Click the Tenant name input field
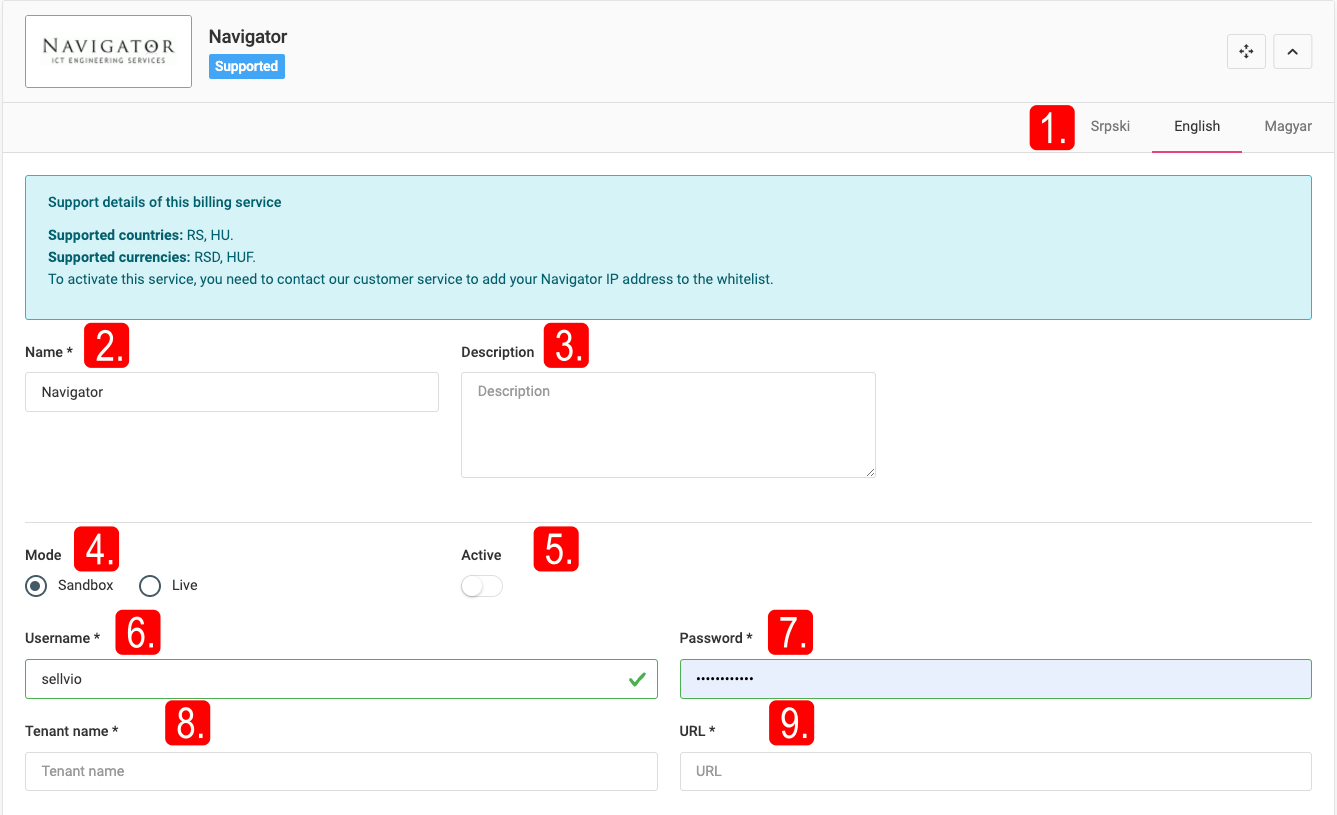1337x815 pixels. 340,771
